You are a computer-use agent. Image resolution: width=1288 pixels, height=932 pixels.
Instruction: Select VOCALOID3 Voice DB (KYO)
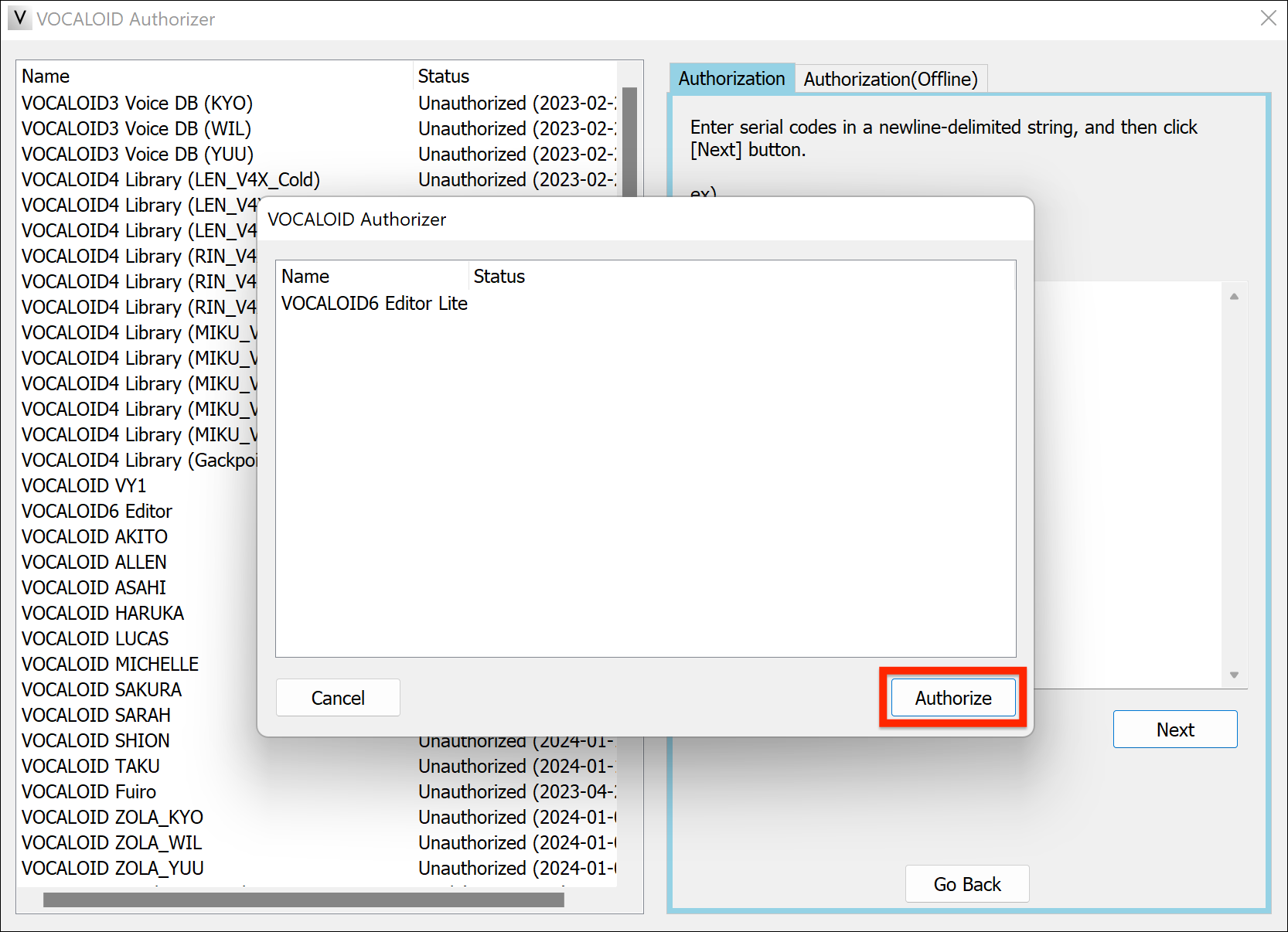tap(137, 102)
